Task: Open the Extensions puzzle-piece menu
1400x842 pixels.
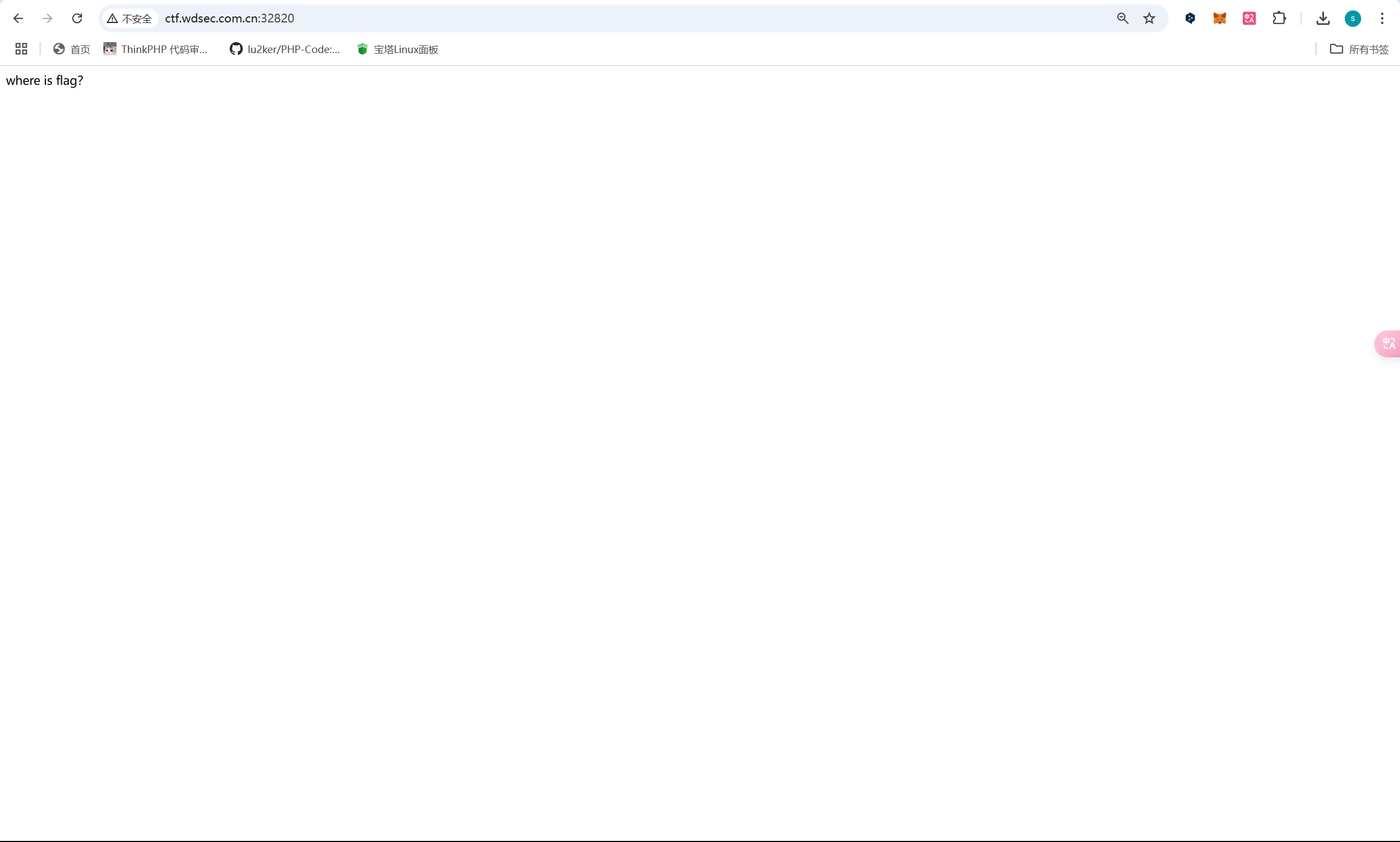Action: [x=1279, y=18]
